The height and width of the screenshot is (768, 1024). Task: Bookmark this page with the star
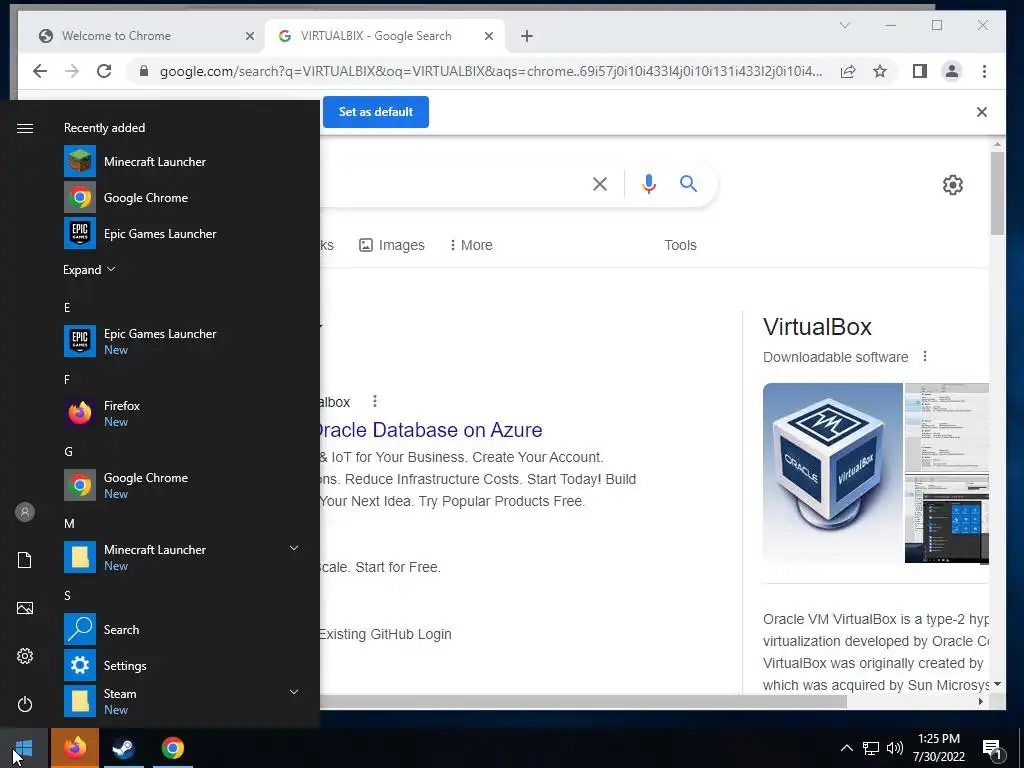tap(880, 71)
